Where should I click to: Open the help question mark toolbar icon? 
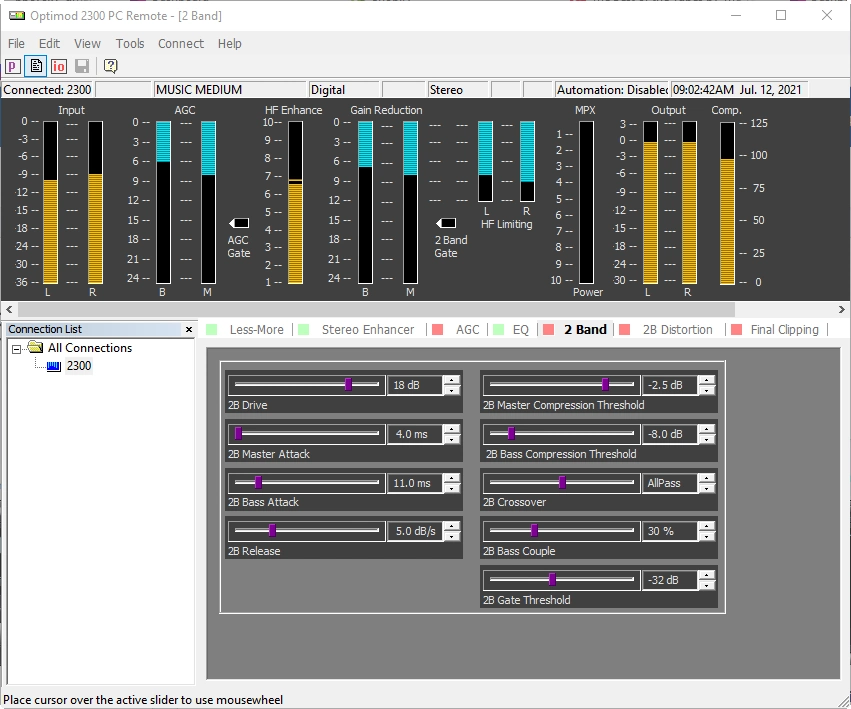110,66
